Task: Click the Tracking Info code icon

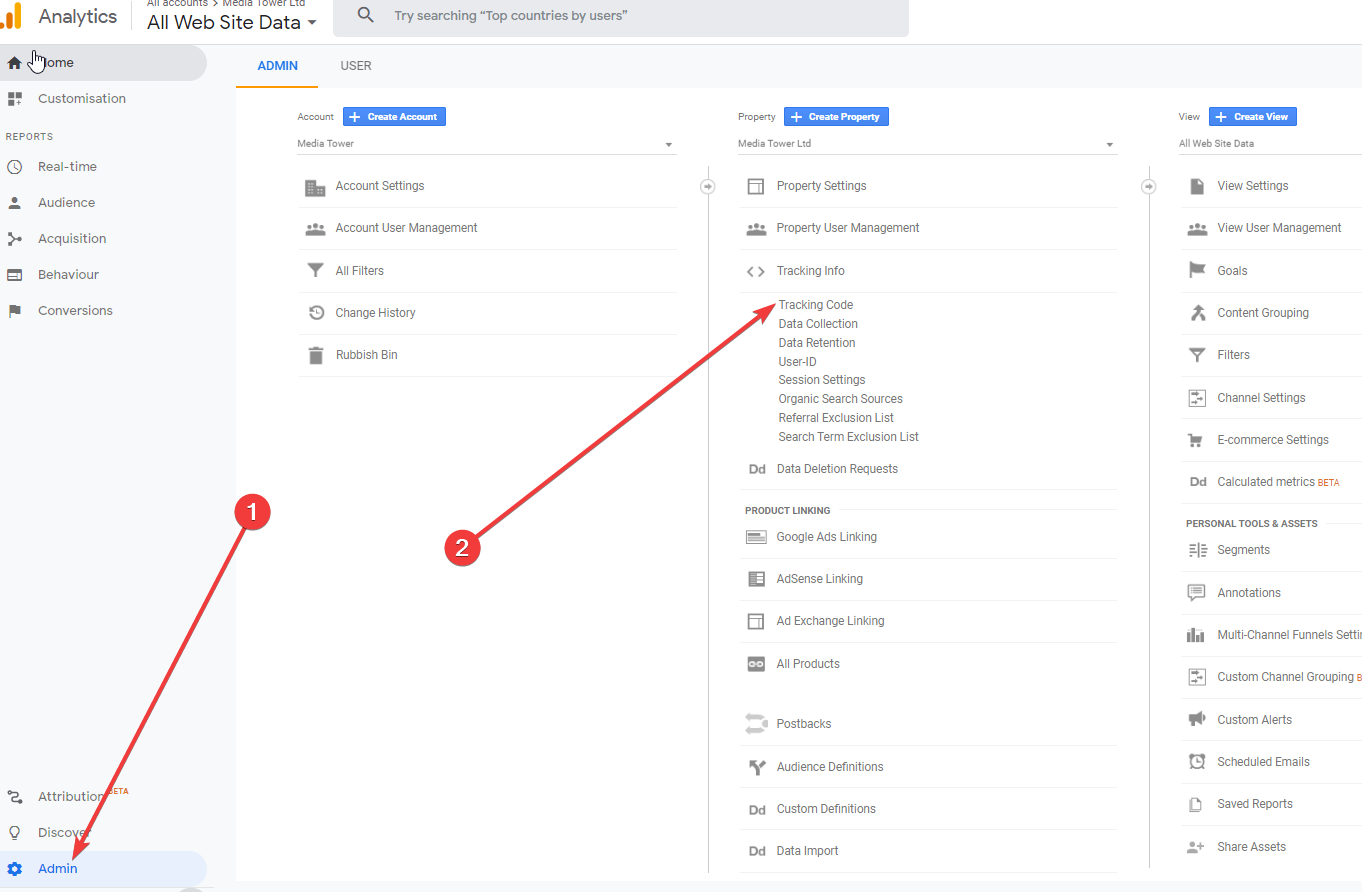Action: [x=756, y=271]
